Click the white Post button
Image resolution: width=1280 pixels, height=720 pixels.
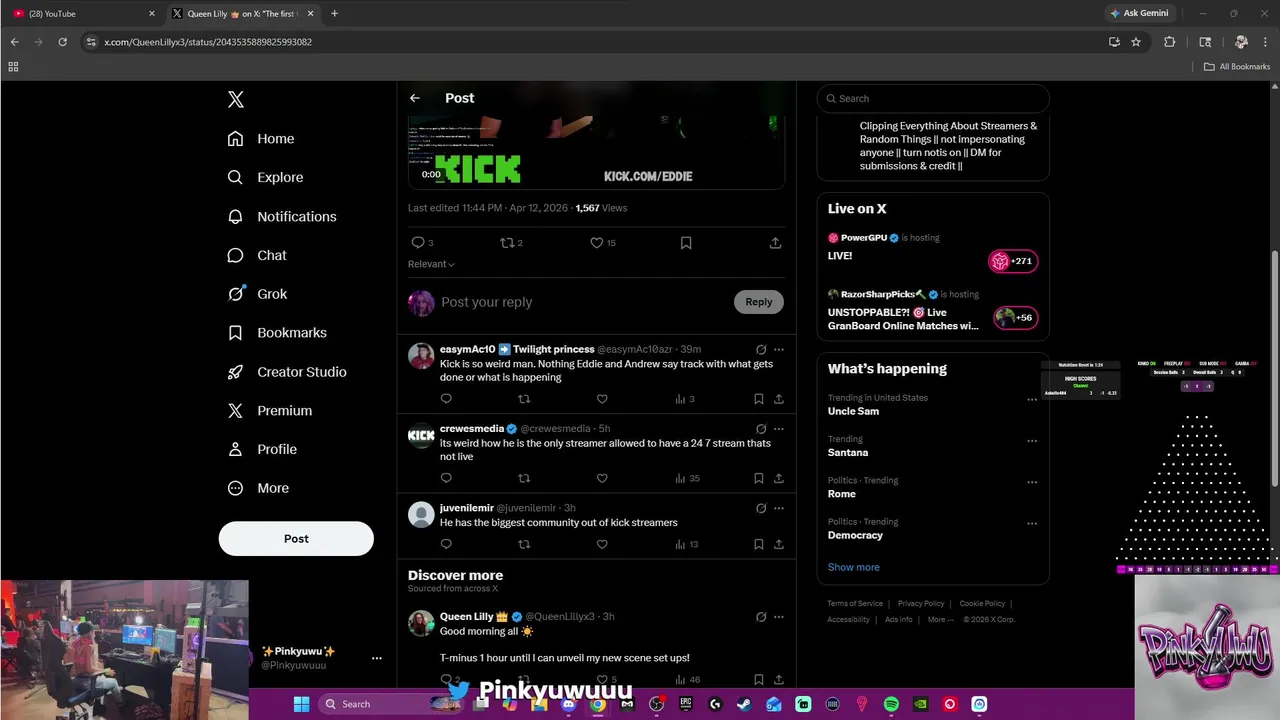pyautogui.click(x=296, y=538)
